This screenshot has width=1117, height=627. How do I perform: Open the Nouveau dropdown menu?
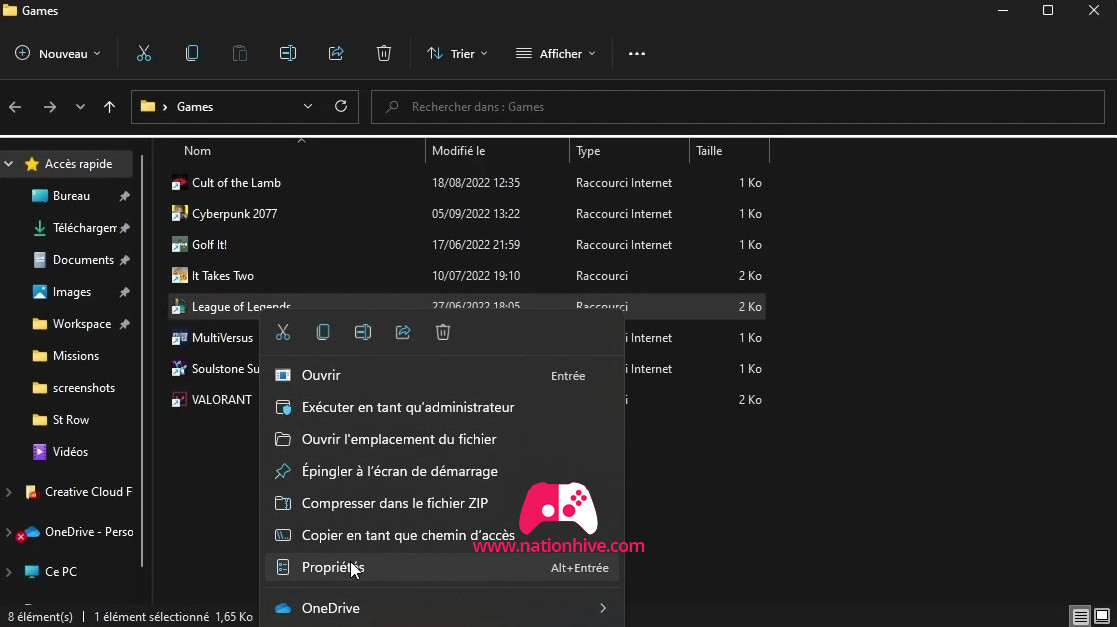pos(58,53)
